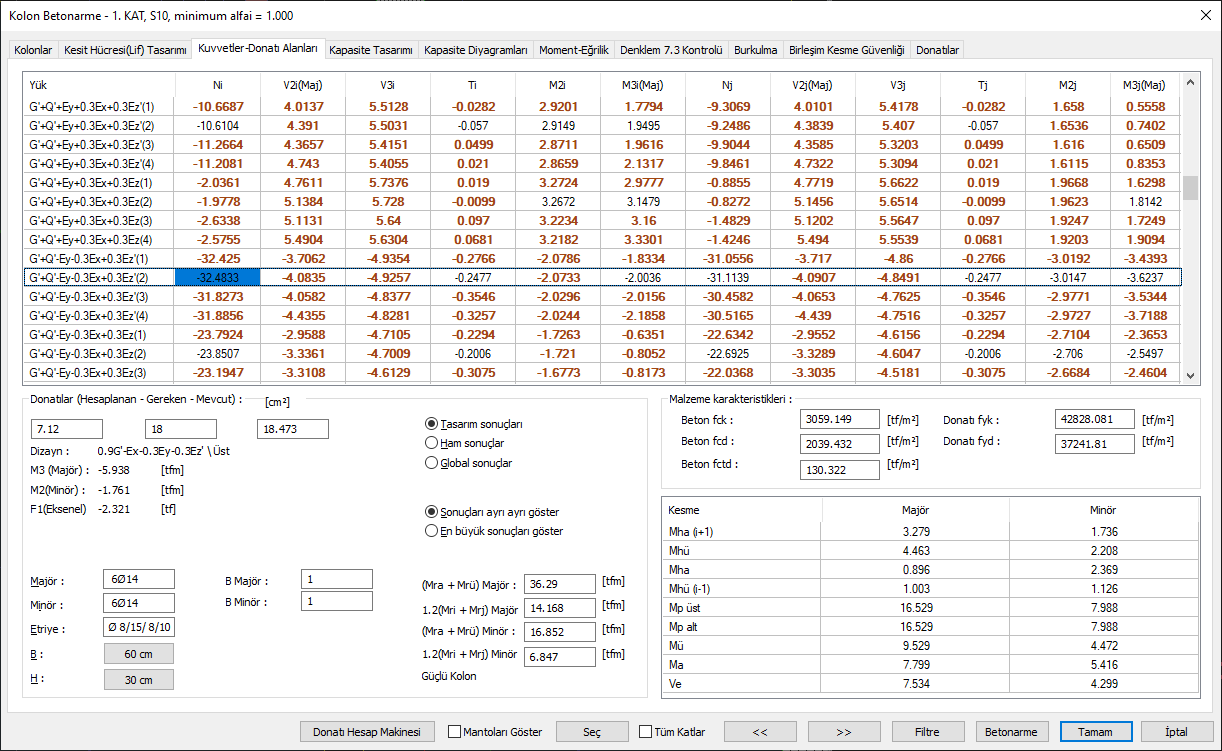The image size is (1222, 751).
Task: Switch to the Kapasite Diyagramları tab
Action: tap(475, 50)
